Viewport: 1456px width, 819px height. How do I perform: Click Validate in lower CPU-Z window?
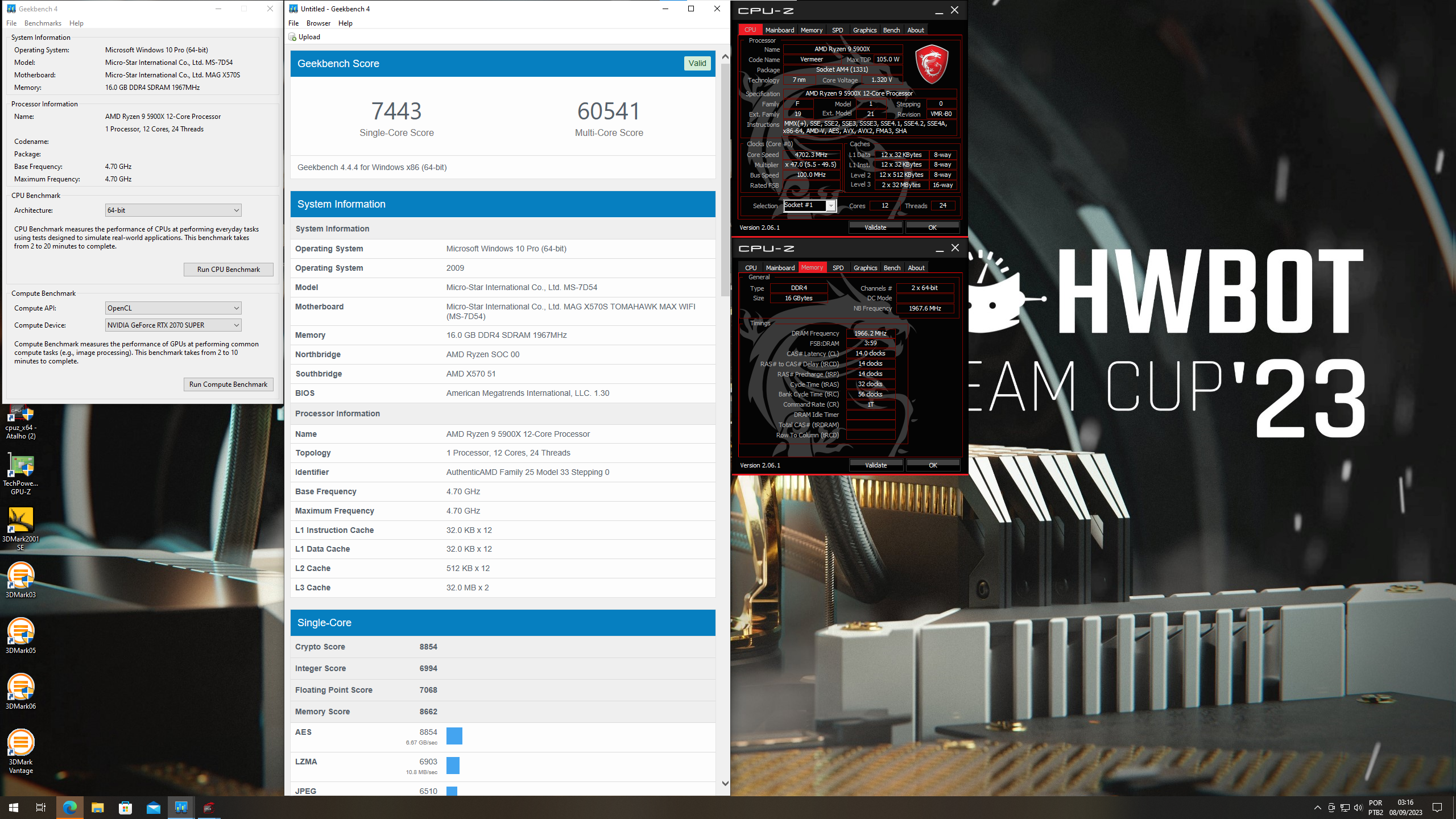[876, 465]
